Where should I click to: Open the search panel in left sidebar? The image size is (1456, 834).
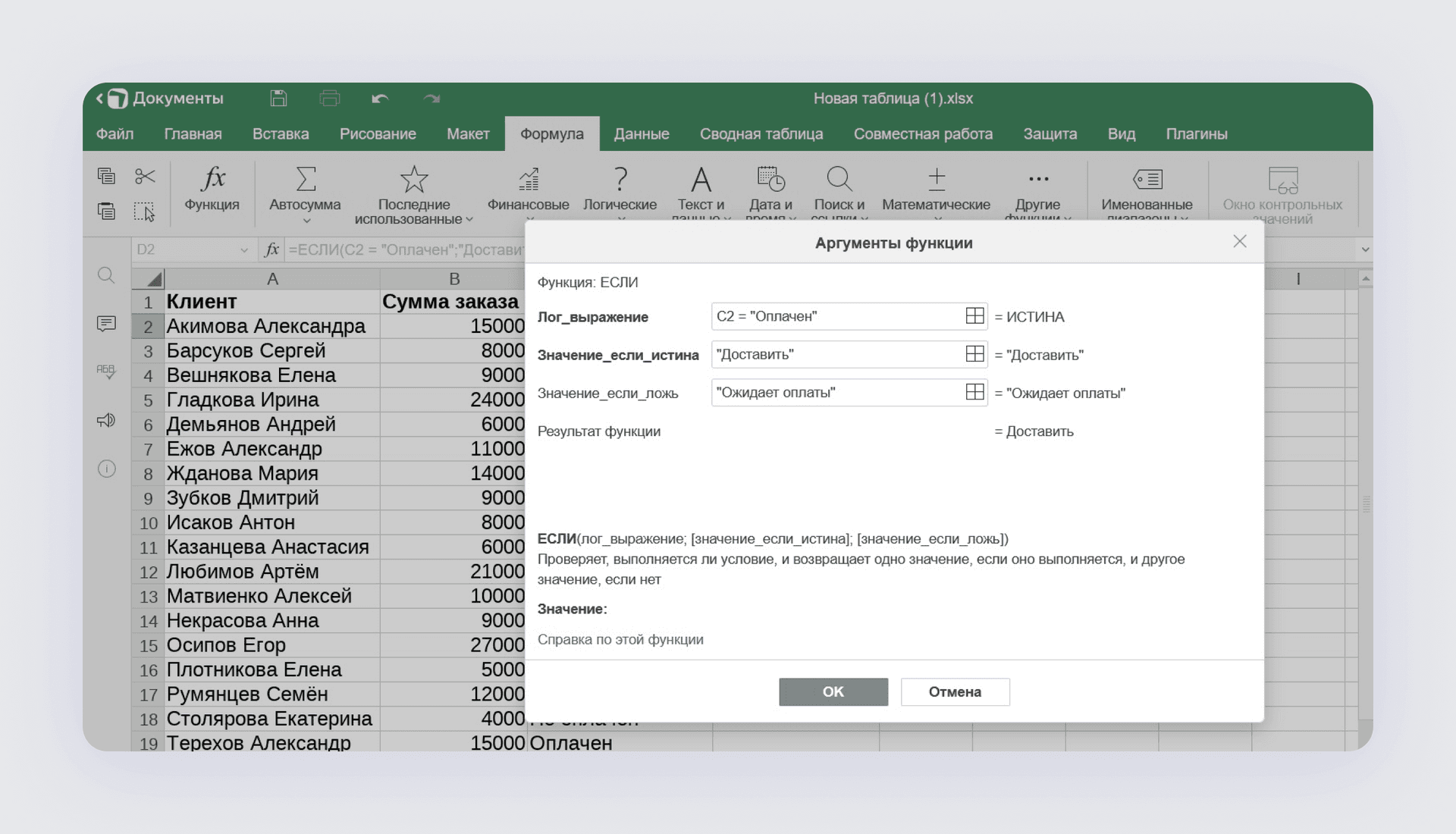click(x=106, y=275)
